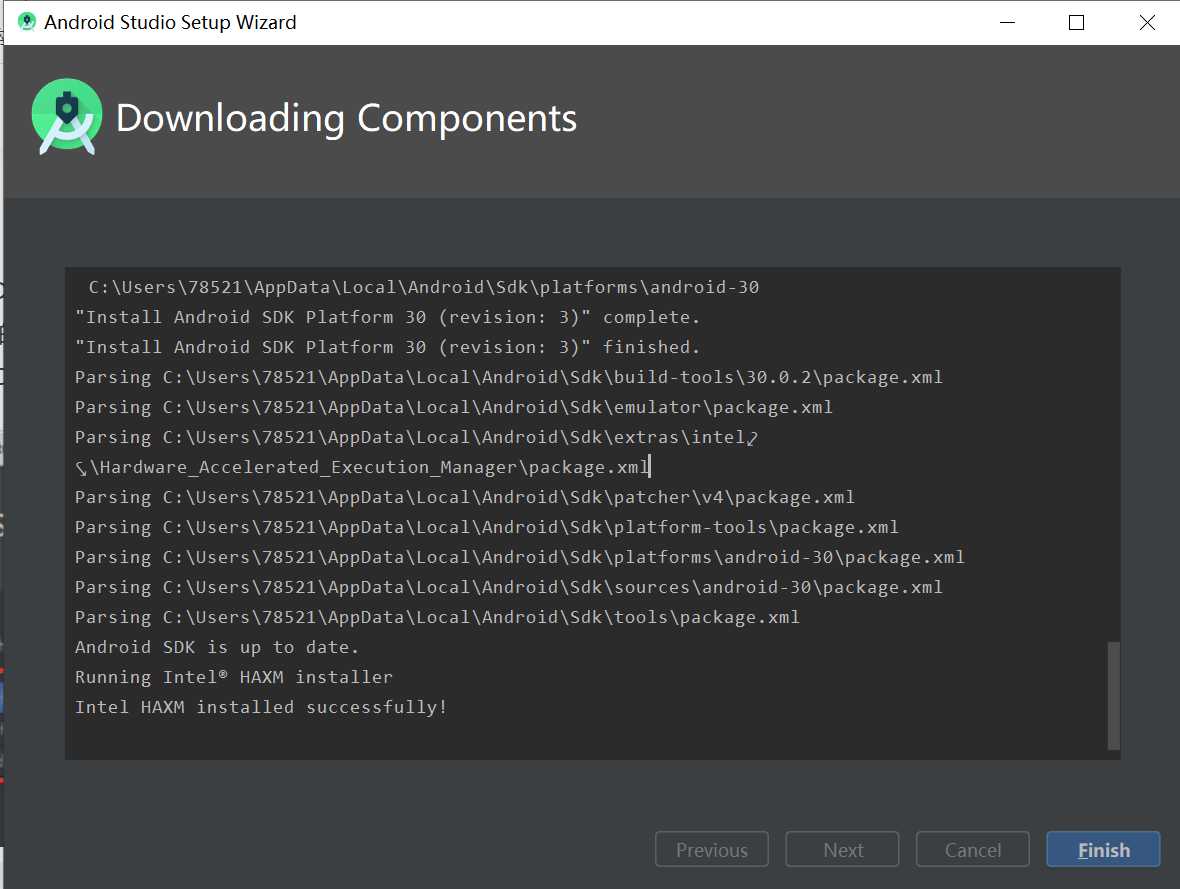This screenshot has height=889, width=1180.
Task: Maximize the Setup Wizard window
Action: (1076, 23)
